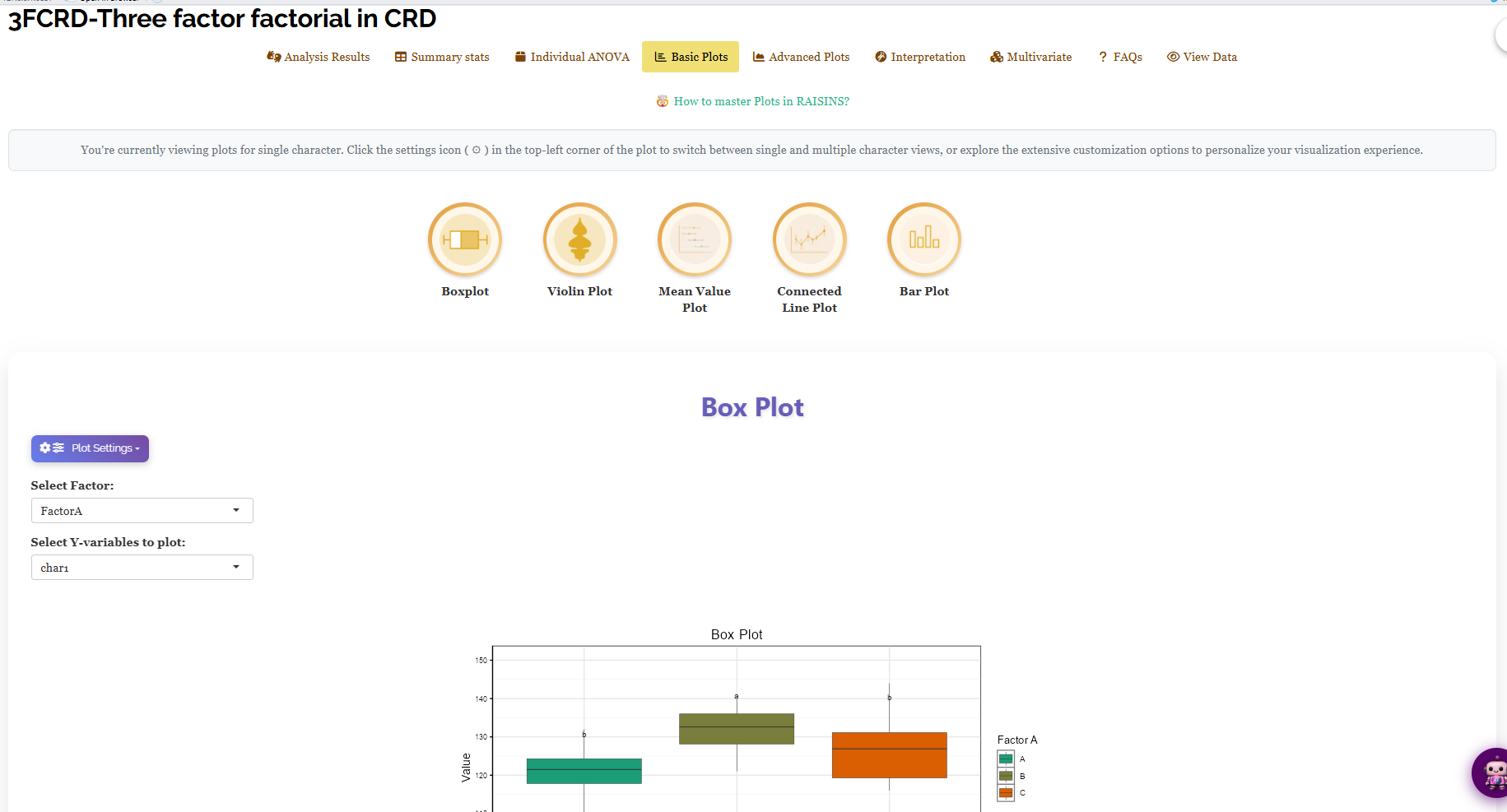Choose the Violin Plot icon
This screenshot has width=1507, height=812.
pyautogui.click(x=580, y=239)
